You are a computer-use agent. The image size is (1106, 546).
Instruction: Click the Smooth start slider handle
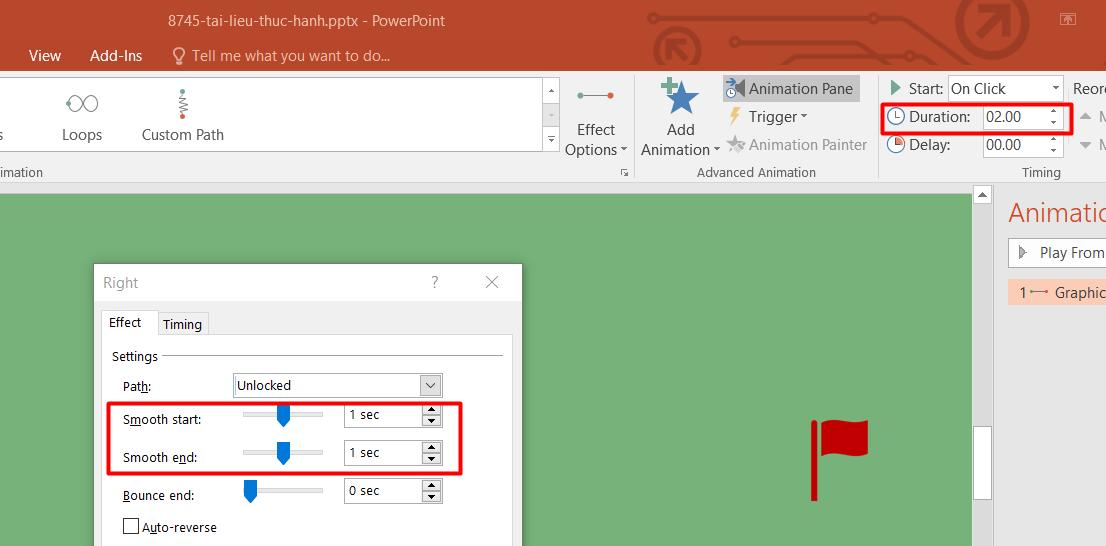(x=284, y=415)
